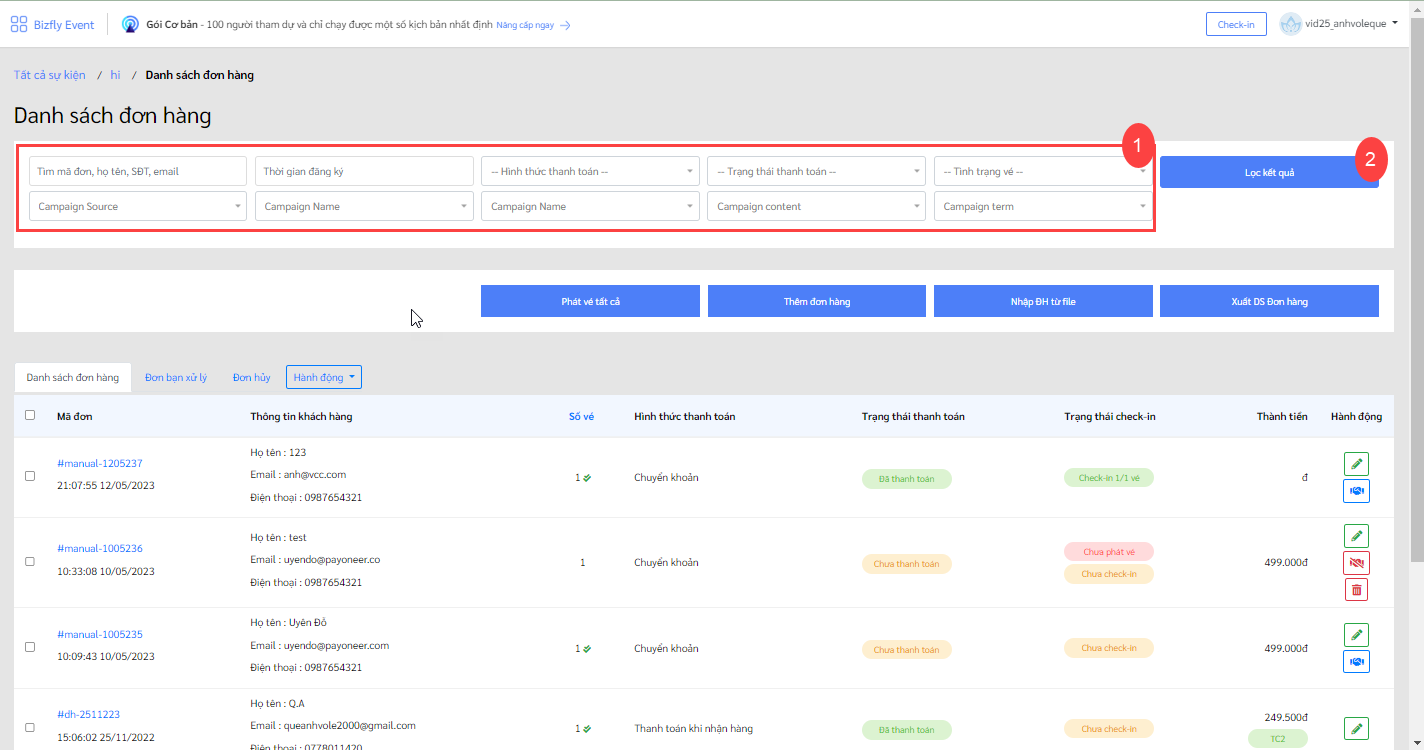The height and width of the screenshot is (750, 1424).
Task: Export list via Xuất DS Đơn hàng
Action: pos(1269,301)
